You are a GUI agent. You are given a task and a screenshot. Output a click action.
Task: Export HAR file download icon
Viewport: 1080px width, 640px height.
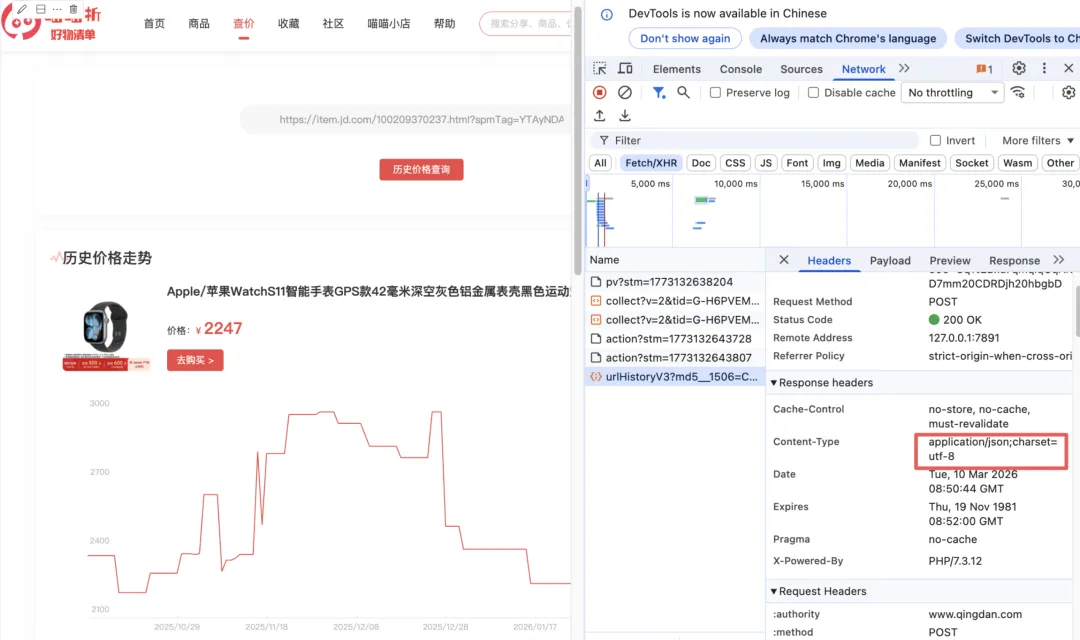[x=625, y=115]
